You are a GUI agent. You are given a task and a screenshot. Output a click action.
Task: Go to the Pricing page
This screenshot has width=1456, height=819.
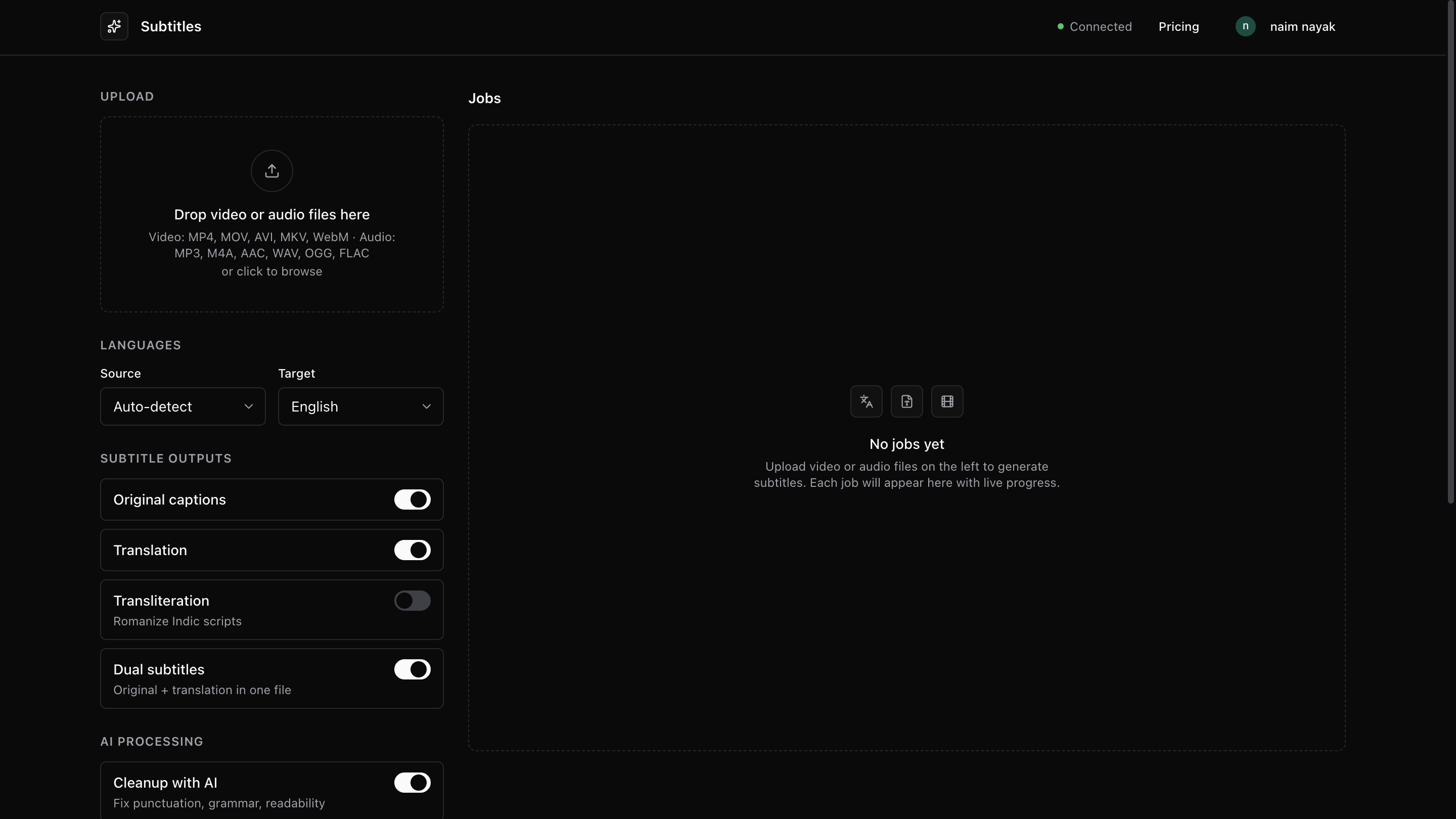coord(1178,27)
